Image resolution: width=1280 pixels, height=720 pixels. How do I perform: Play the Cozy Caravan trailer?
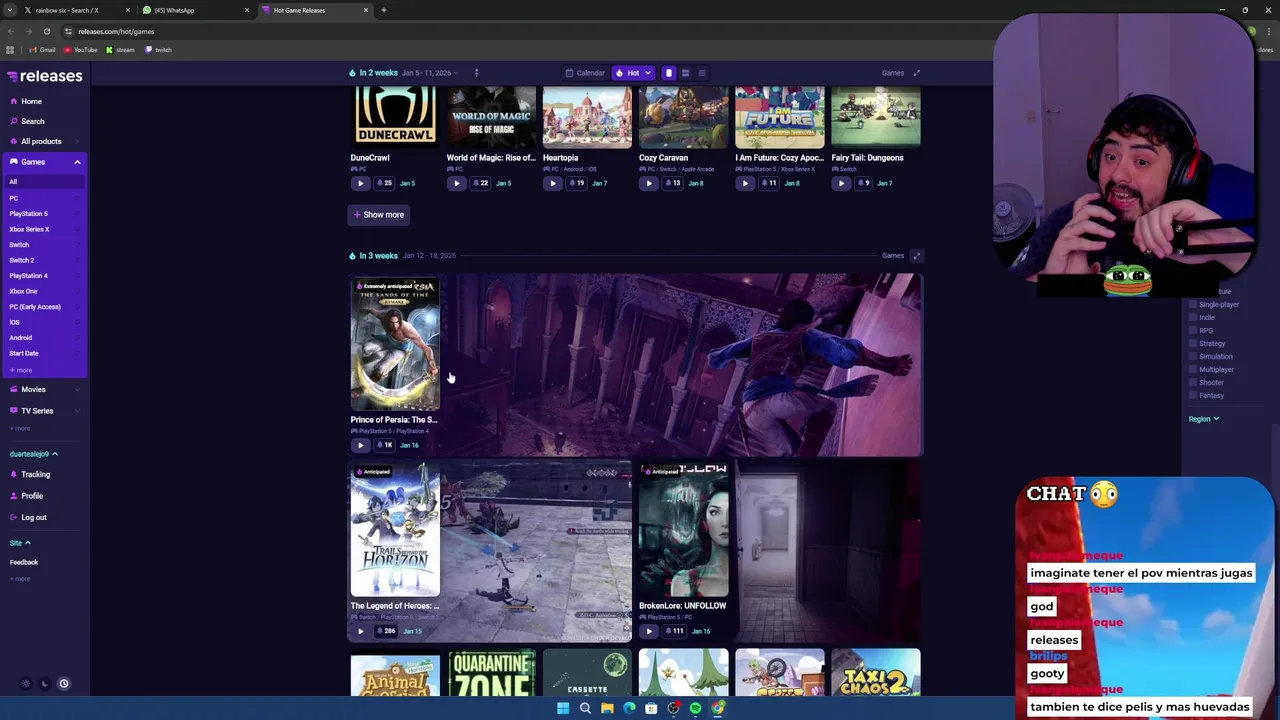point(648,183)
